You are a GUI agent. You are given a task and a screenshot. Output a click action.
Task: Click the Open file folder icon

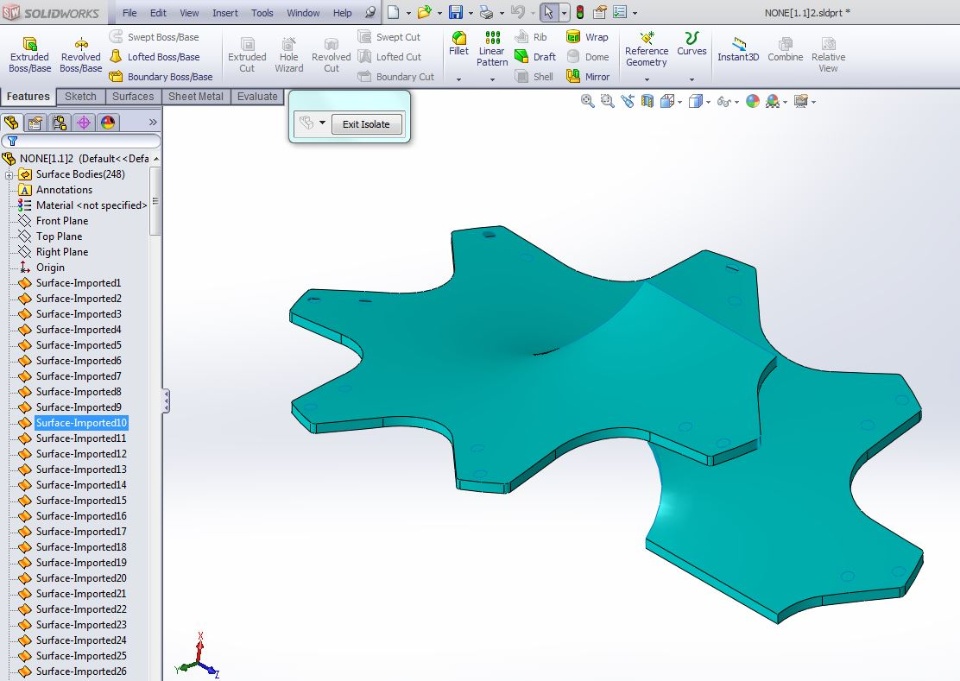(x=424, y=12)
